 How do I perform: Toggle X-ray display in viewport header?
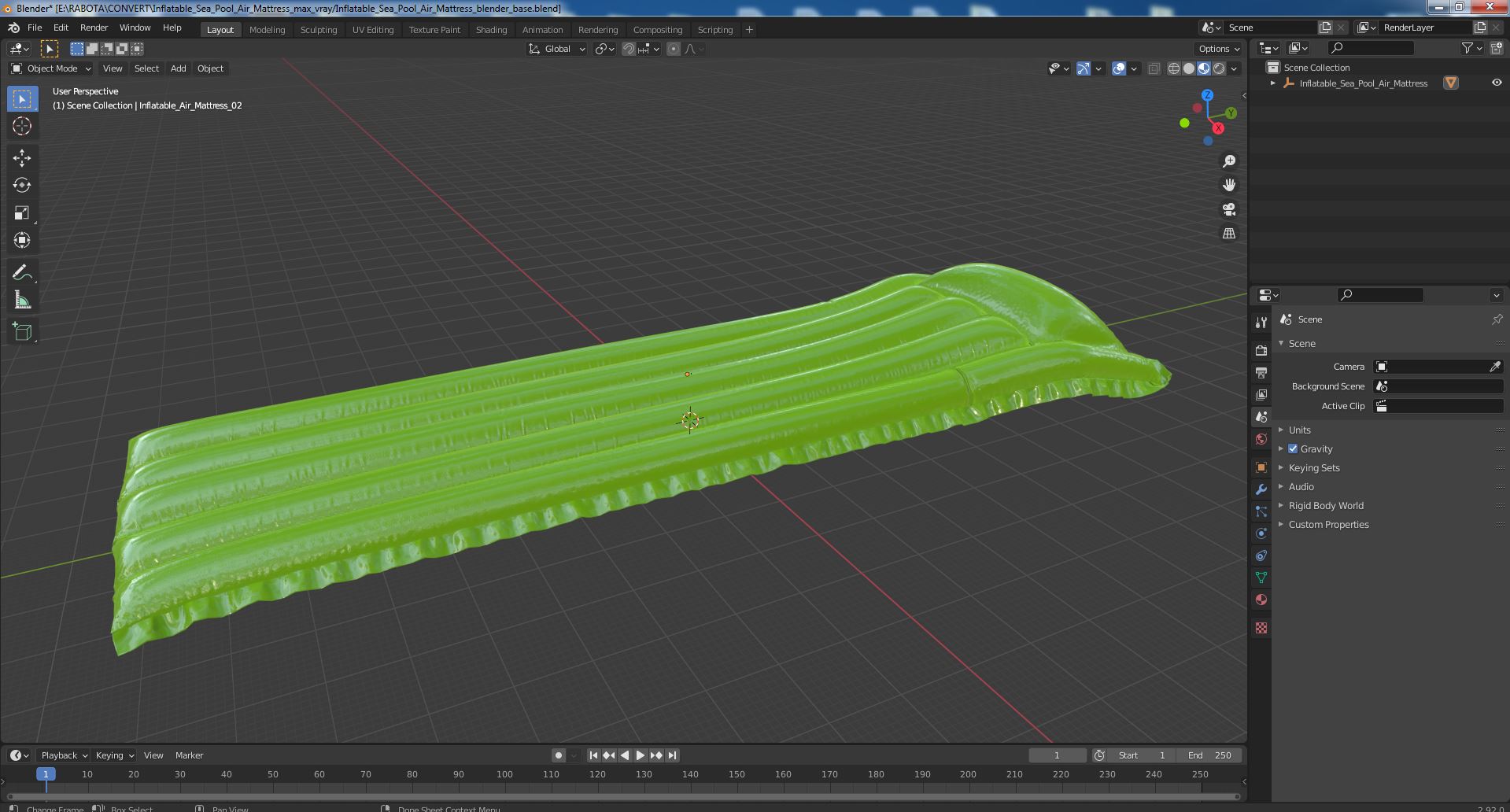[1154, 68]
